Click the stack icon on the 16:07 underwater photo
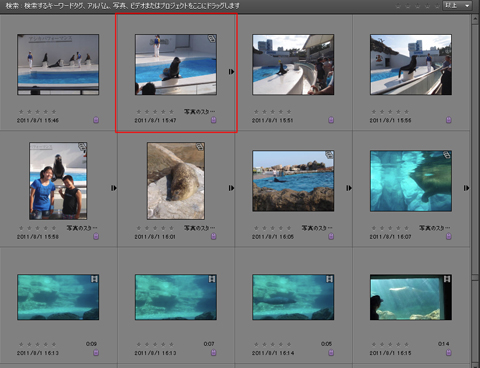 447,155
